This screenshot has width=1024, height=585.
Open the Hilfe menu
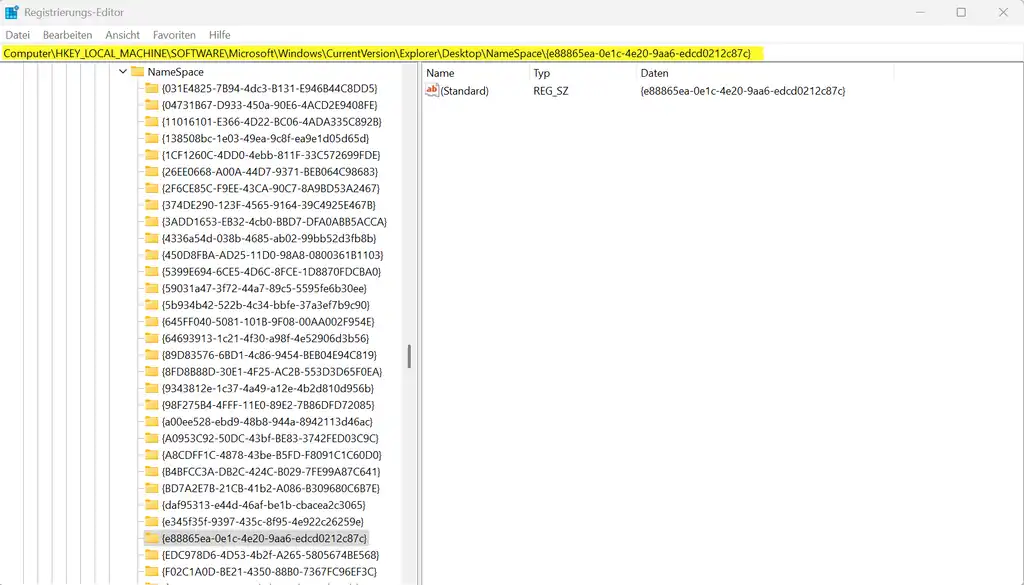219,35
